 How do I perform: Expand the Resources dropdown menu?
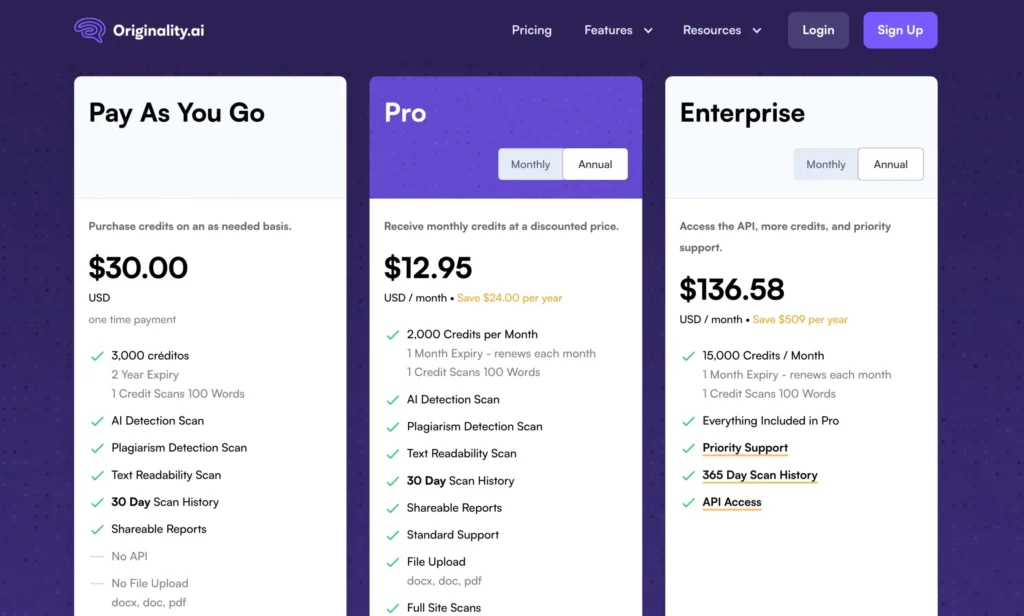click(721, 30)
